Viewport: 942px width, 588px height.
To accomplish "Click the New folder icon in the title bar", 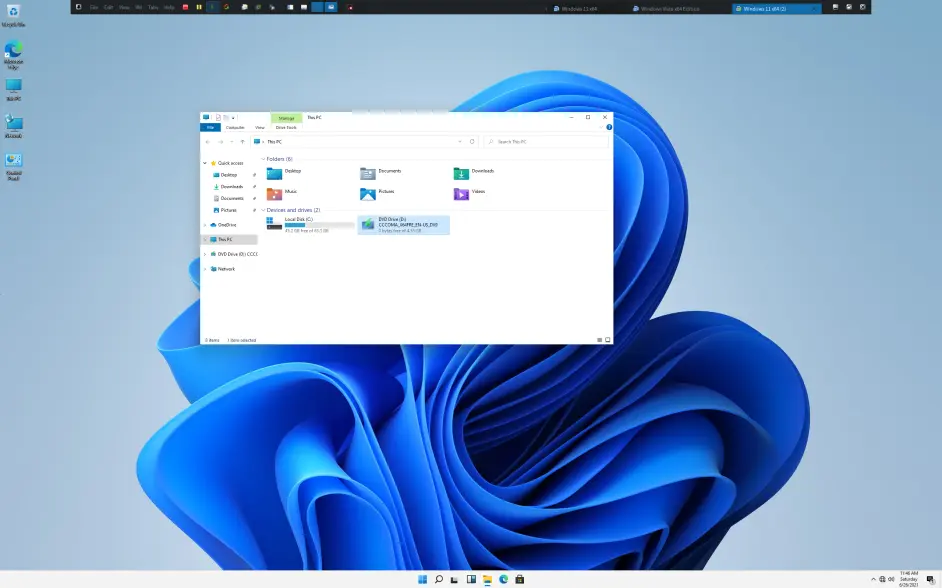I will (x=226, y=118).
